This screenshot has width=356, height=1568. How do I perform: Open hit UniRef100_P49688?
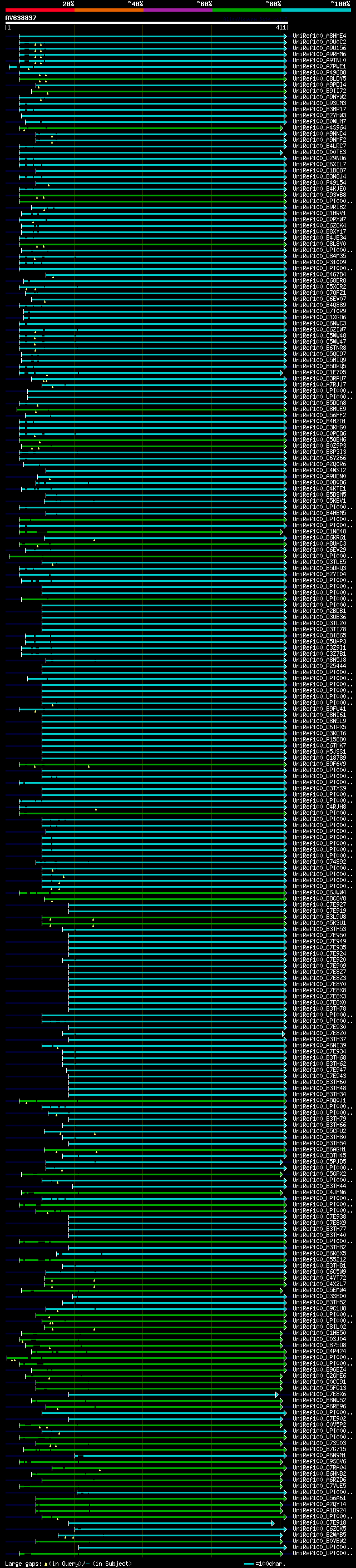click(x=319, y=72)
